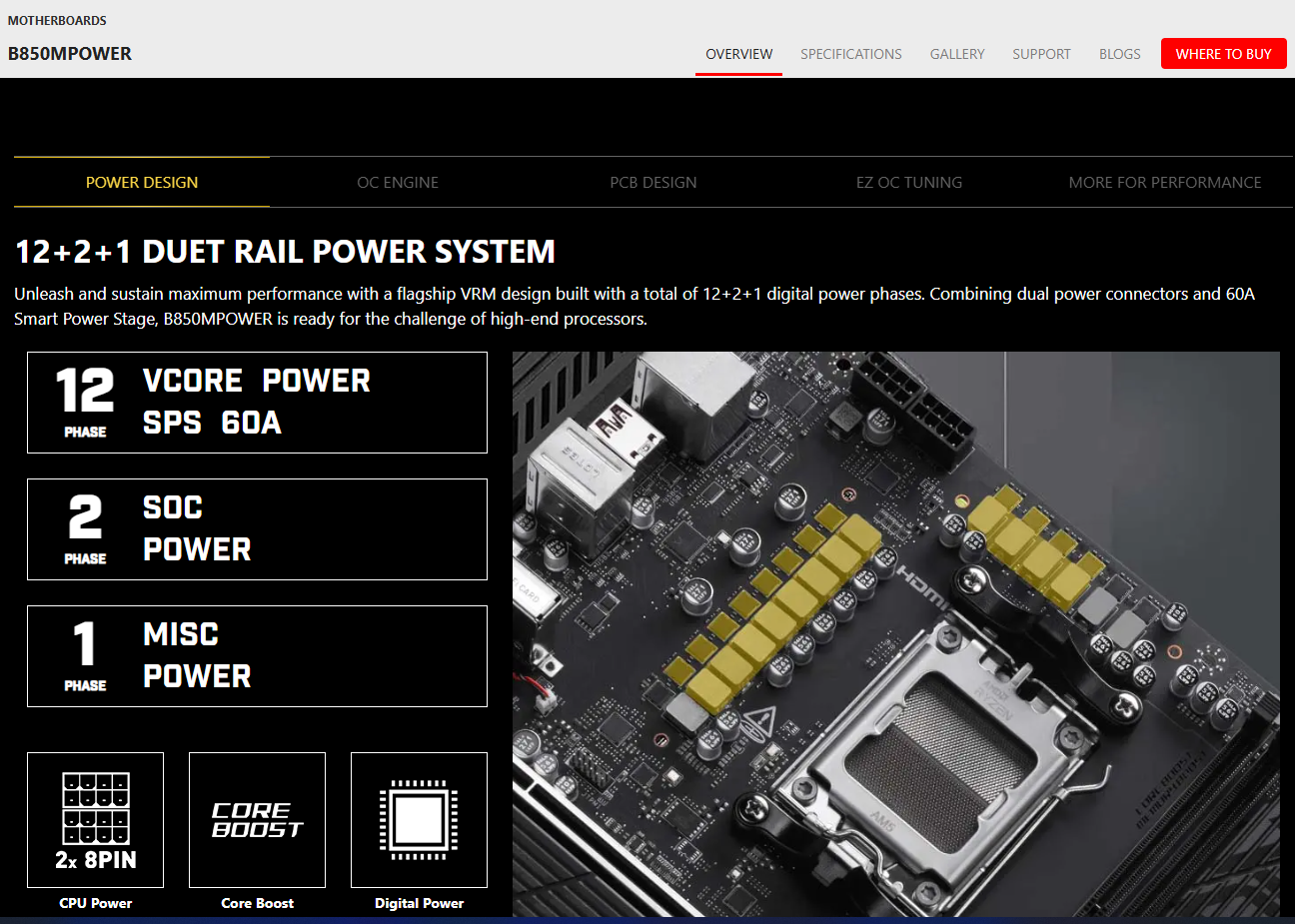Image resolution: width=1295 pixels, height=924 pixels.
Task: Click the B850MPOWER product title
Action: (x=70, y=54)
